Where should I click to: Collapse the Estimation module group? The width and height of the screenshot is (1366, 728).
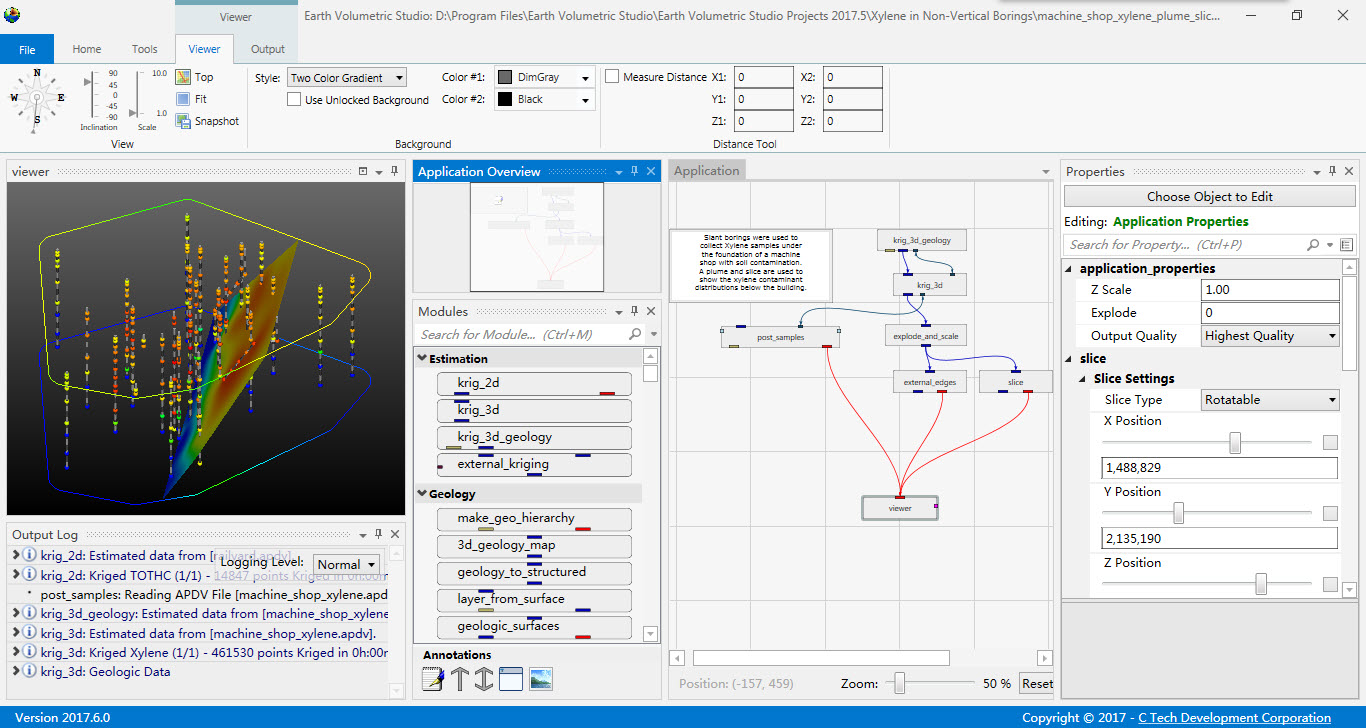pyautogui.click(x=421, y=359)
